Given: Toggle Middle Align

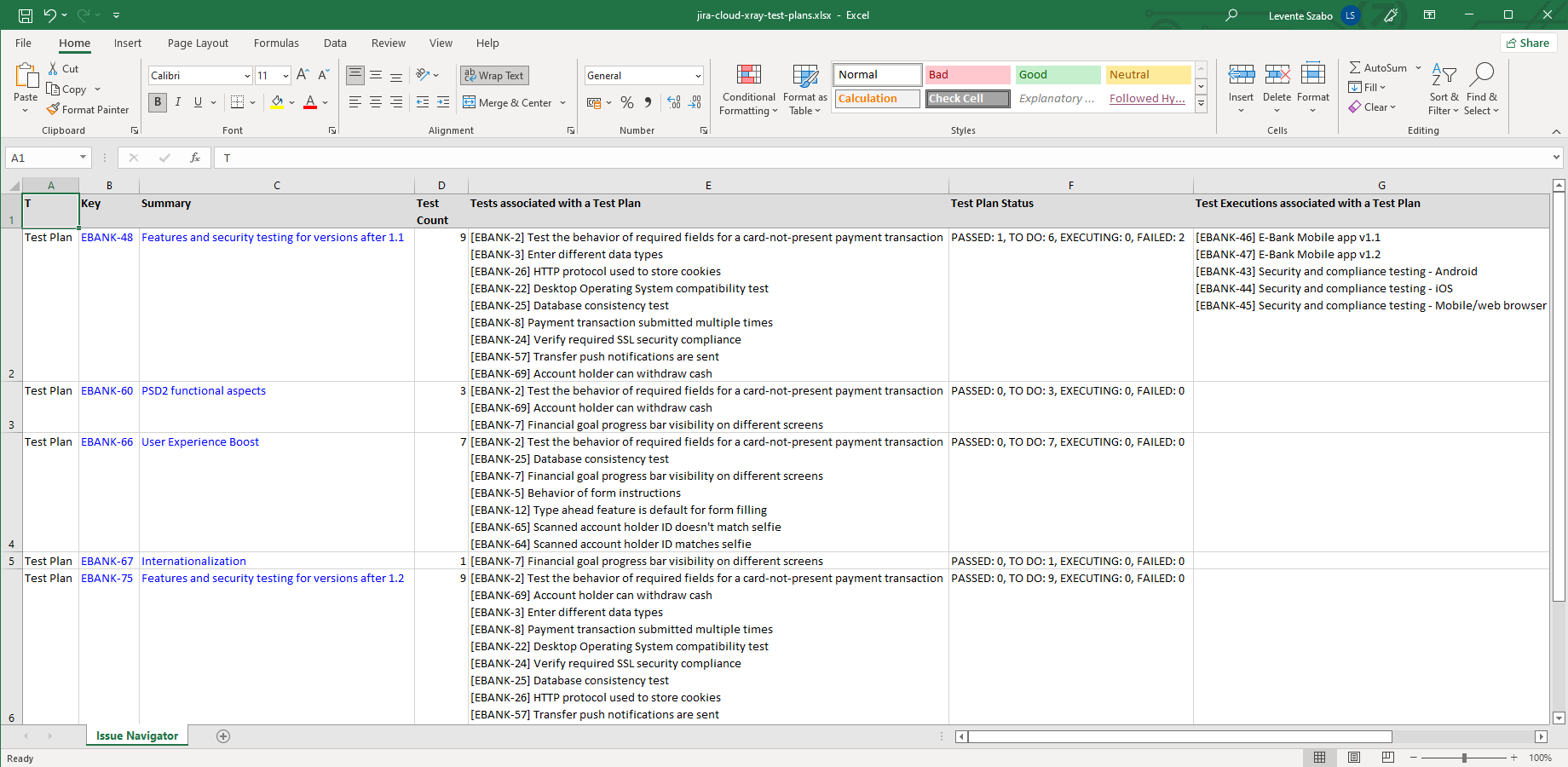Looking at the screenshot, I should point(376,75).
